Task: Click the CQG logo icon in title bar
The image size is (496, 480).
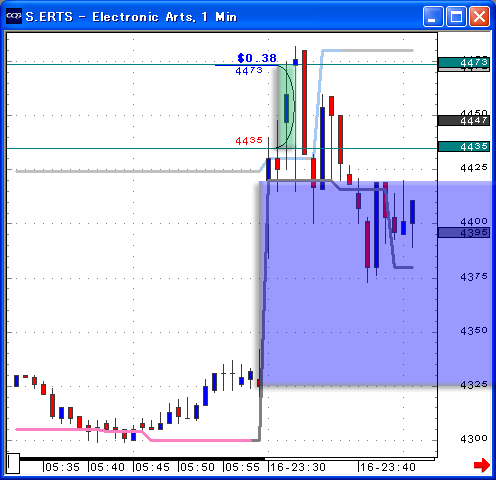Action: 14,16
